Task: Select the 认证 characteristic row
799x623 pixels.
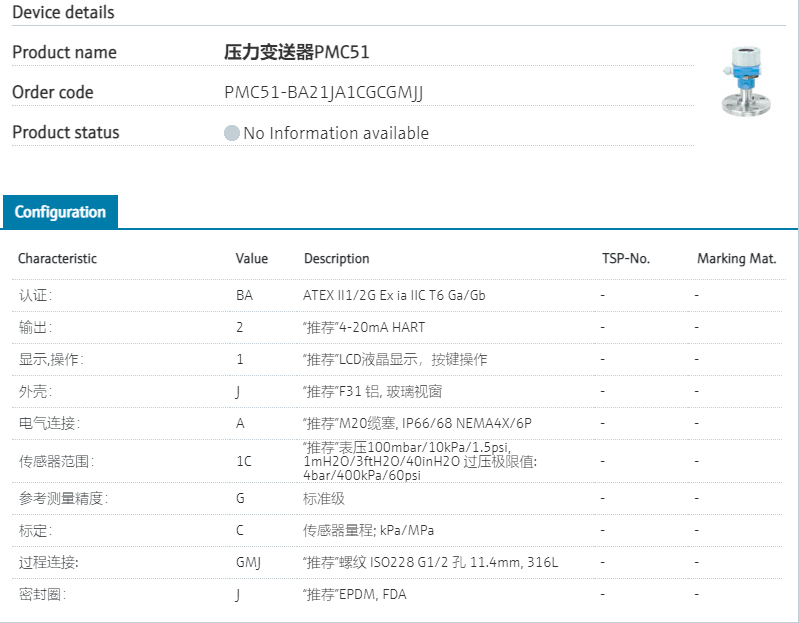Action: (35, 295)
